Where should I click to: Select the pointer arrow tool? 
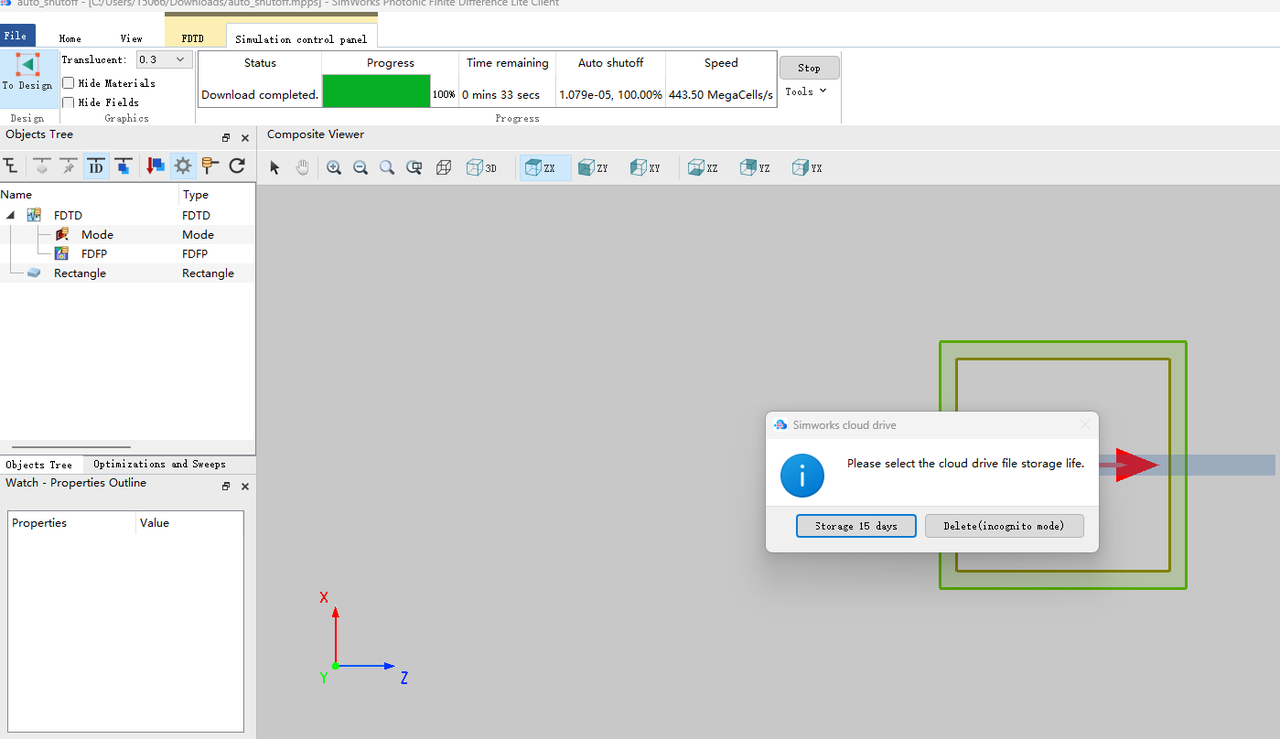275,168
